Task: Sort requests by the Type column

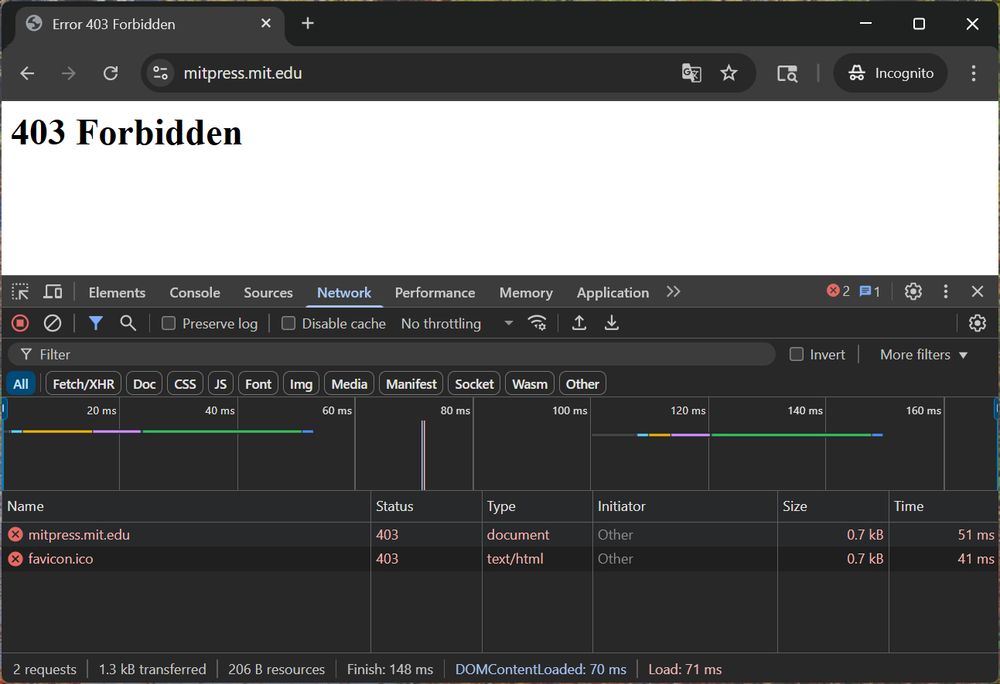Action: pyautogui.click(x=537, y=506)
